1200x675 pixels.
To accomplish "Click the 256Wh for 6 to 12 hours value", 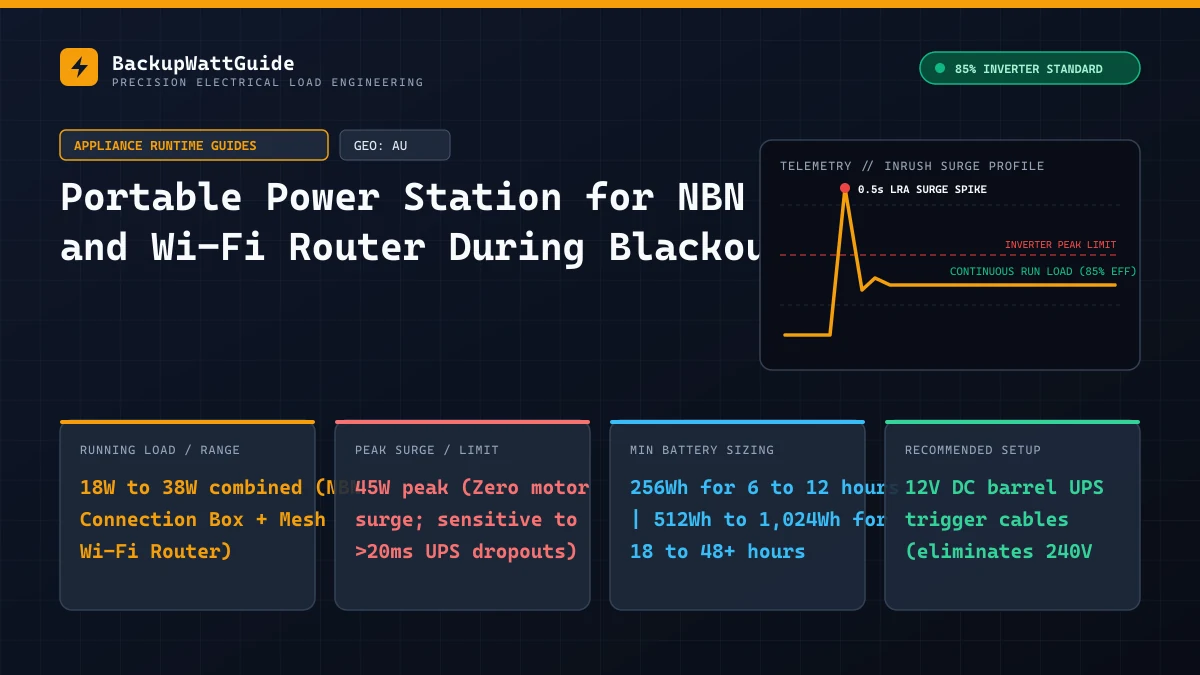I will 764,487.
